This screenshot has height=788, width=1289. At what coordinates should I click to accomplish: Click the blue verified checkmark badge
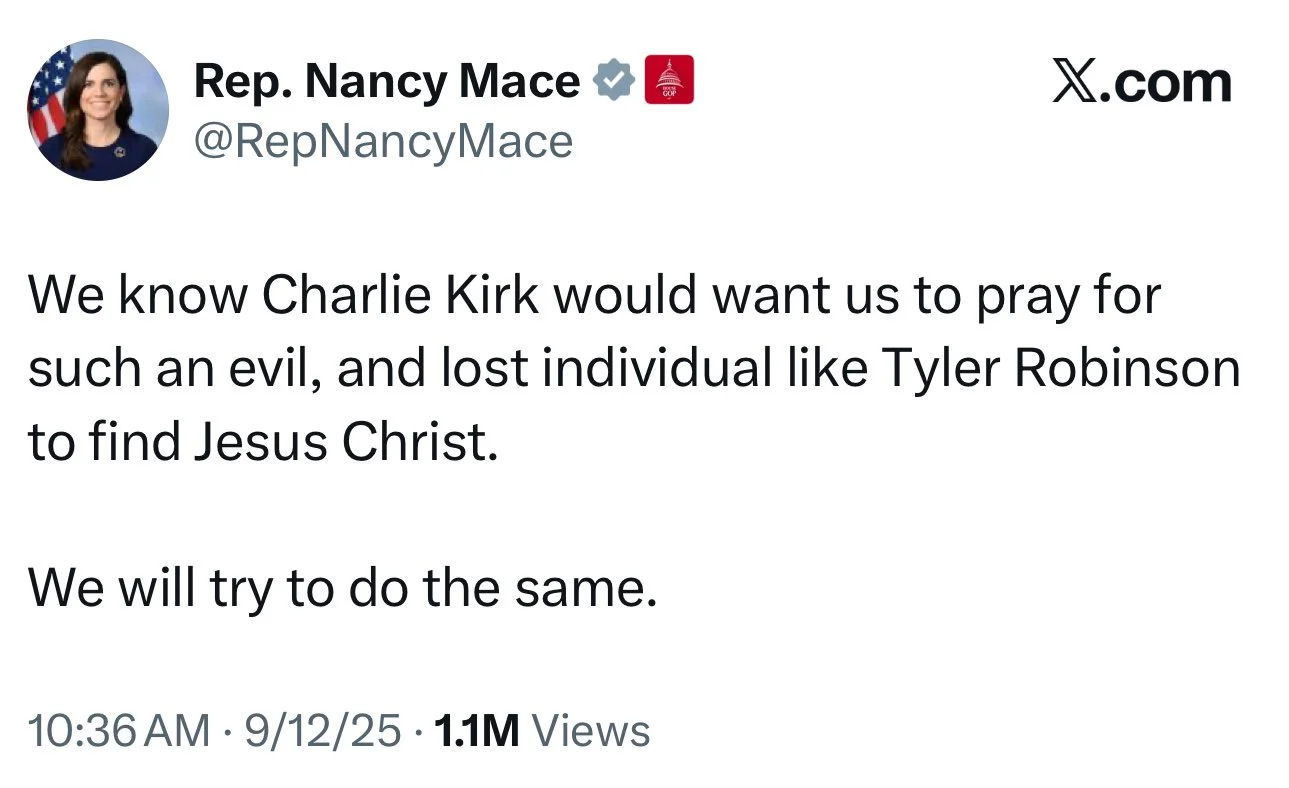(x=614, y=81)
